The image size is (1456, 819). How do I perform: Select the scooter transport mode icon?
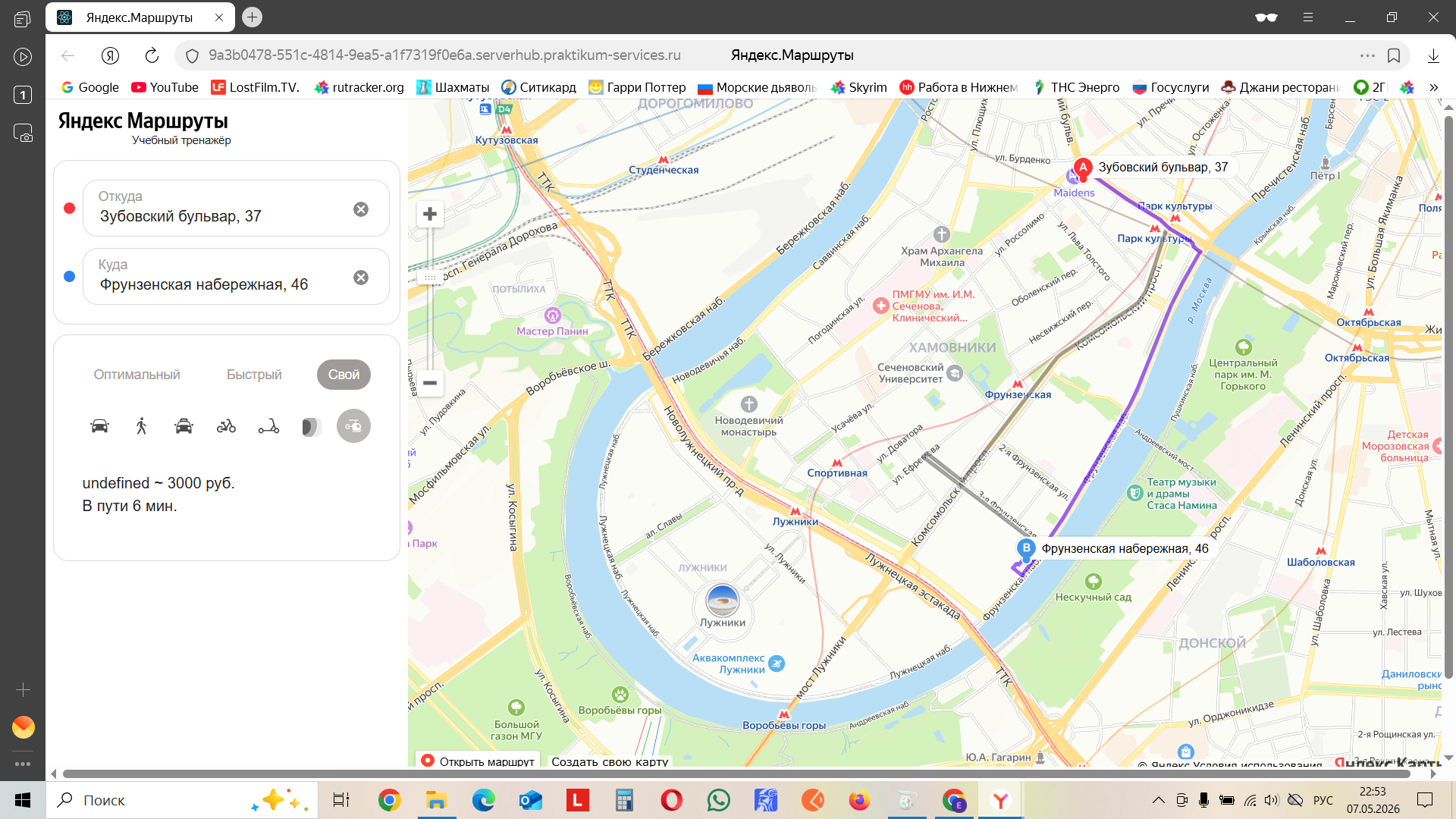click(x=268, y=426)
